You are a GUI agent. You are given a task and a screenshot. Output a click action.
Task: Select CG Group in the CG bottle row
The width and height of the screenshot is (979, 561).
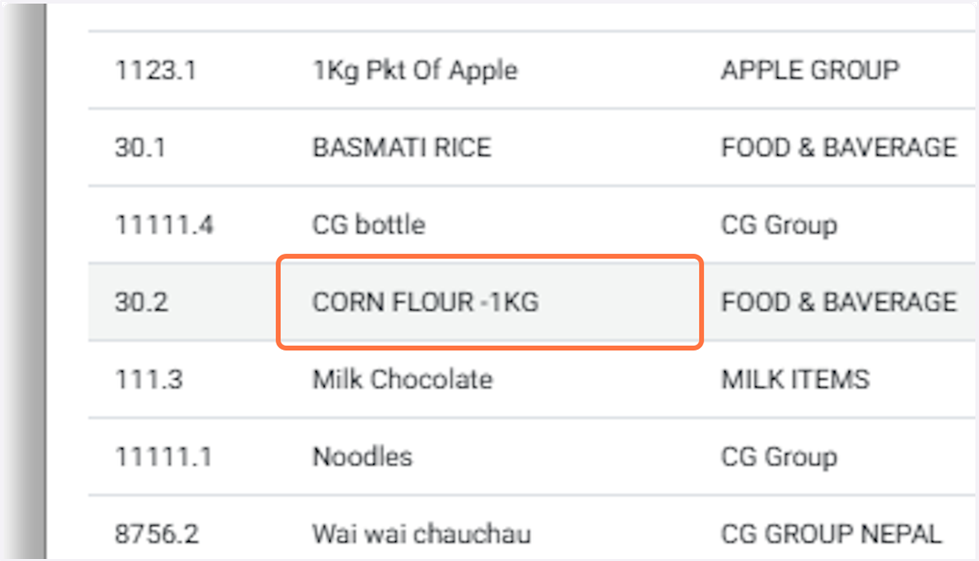(778, 224)
